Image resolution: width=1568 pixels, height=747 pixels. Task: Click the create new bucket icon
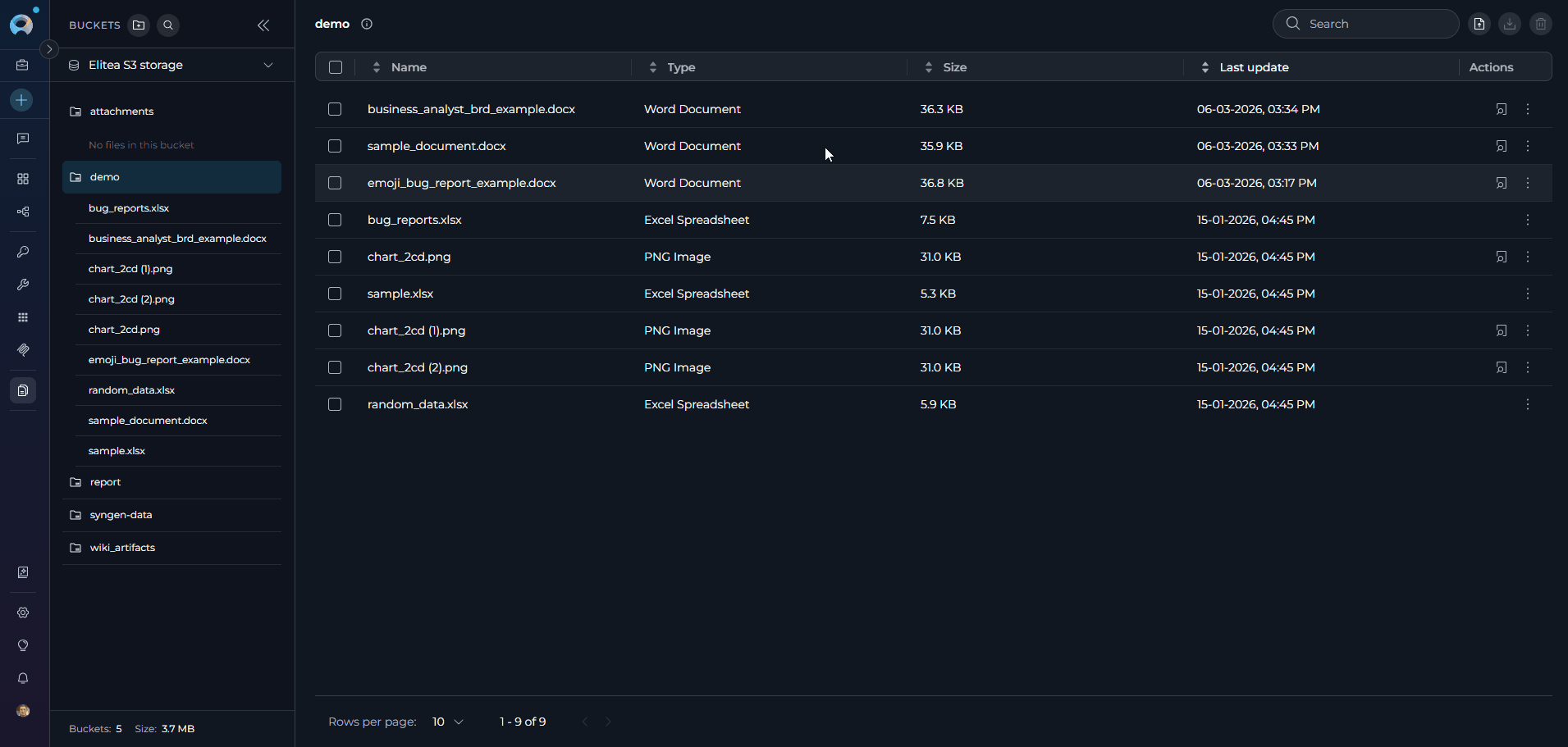tap(139, 25)
